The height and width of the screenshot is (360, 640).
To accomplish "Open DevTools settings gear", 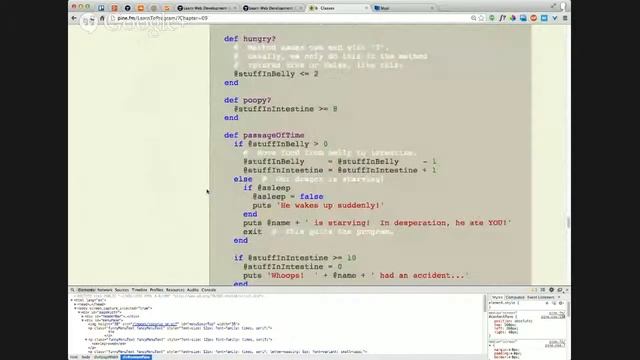I will pyautogui.click(x=551, y=290).
